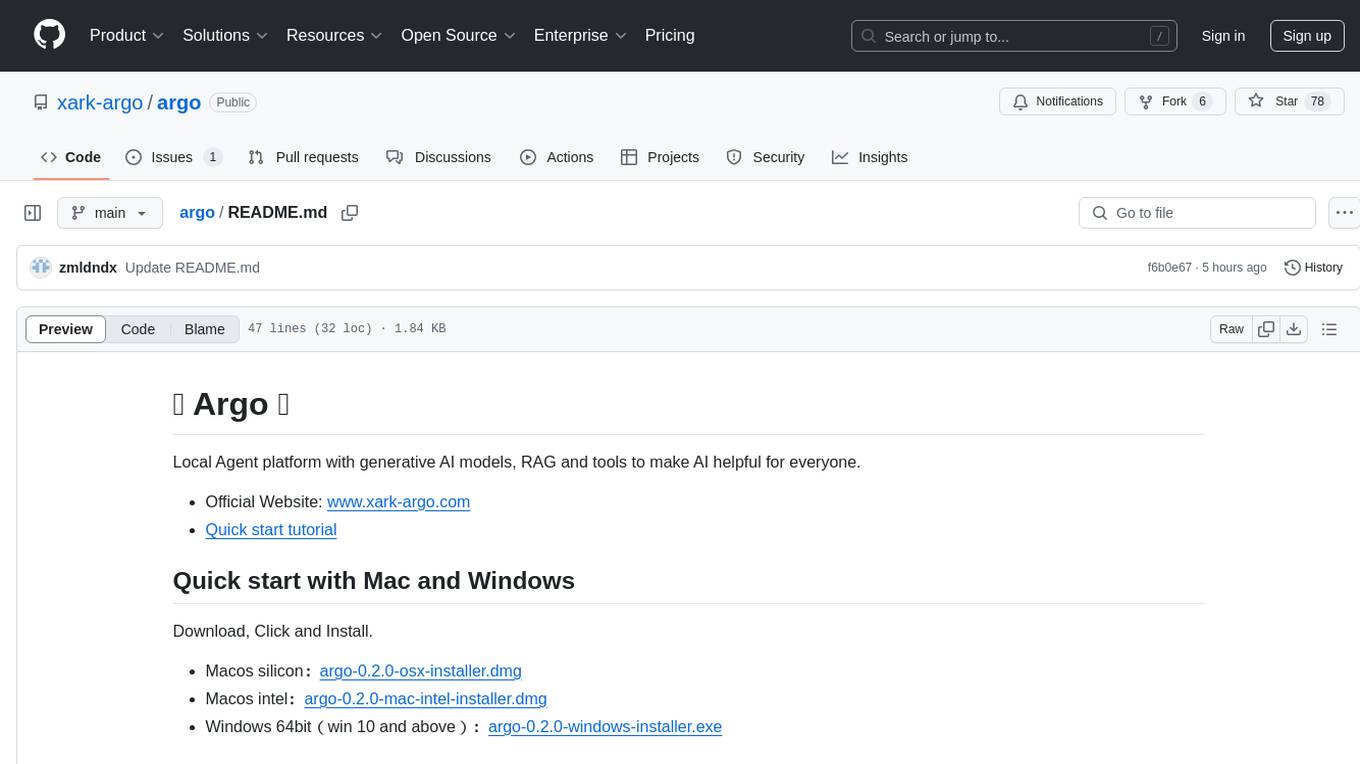1360x764 pixels.
Task: Open the Update README.md commit message
Action: 192,267
